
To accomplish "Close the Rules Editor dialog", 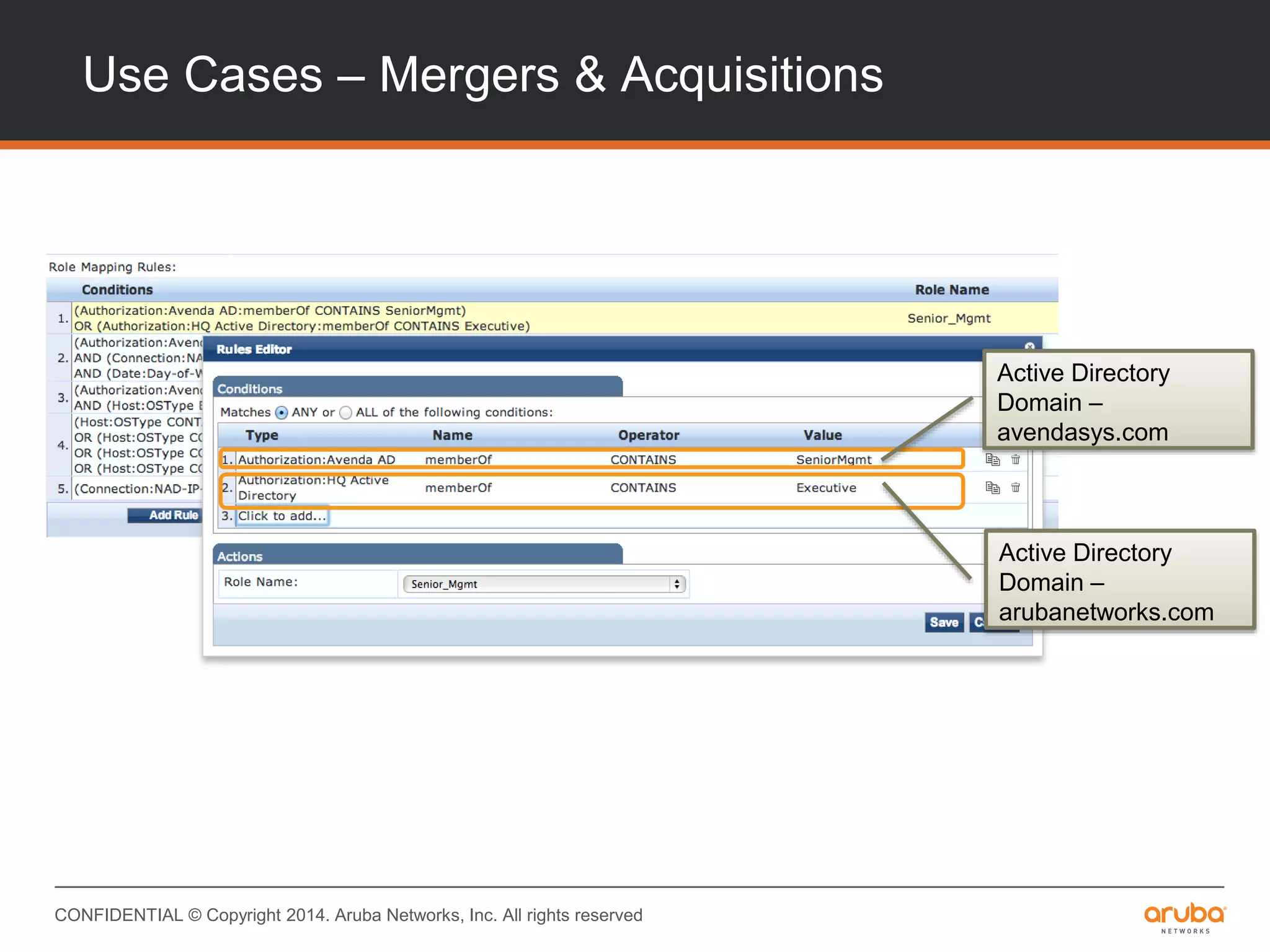I will click(x=1029, y=347).
